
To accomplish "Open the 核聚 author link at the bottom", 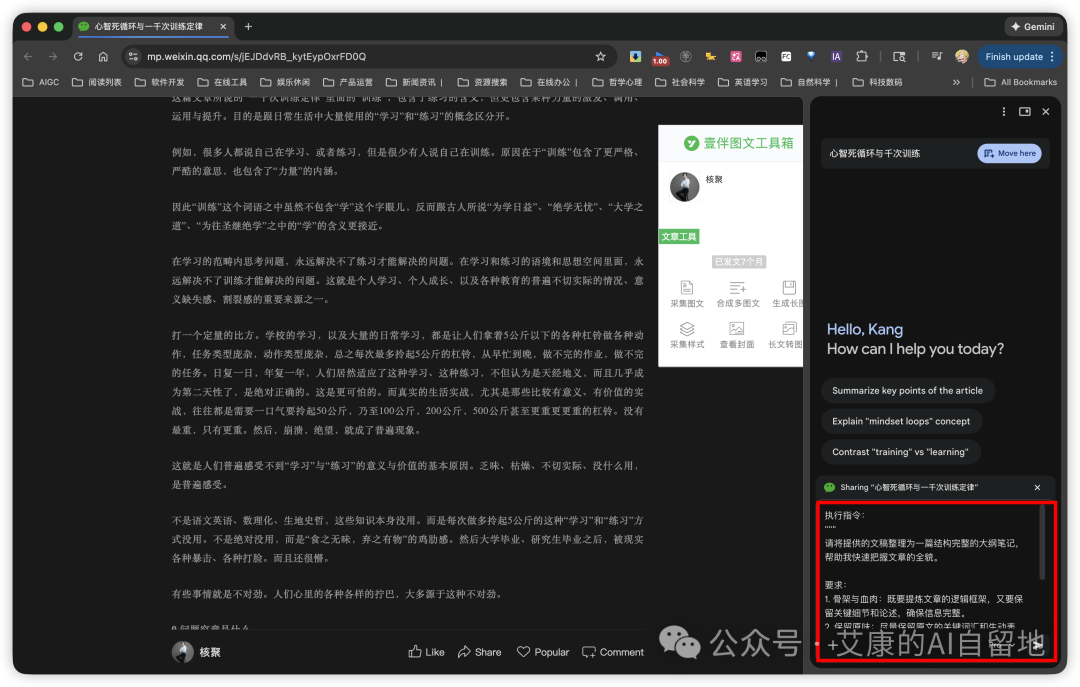I will [196, 652].
